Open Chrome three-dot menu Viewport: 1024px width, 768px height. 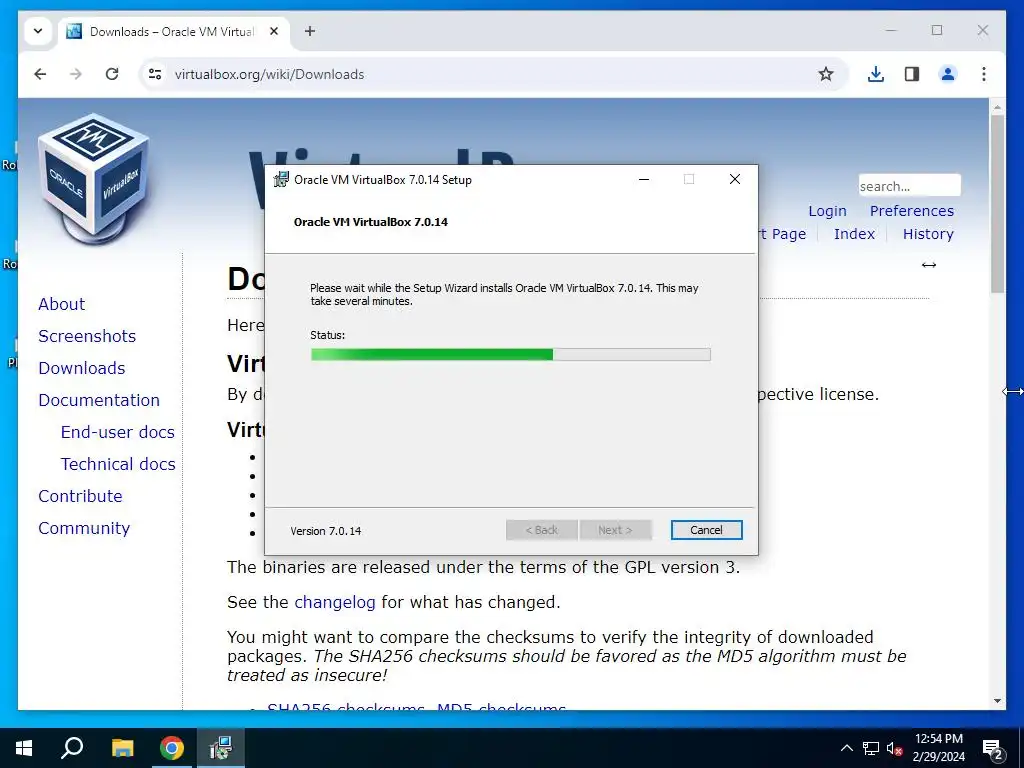click(984, 74)
